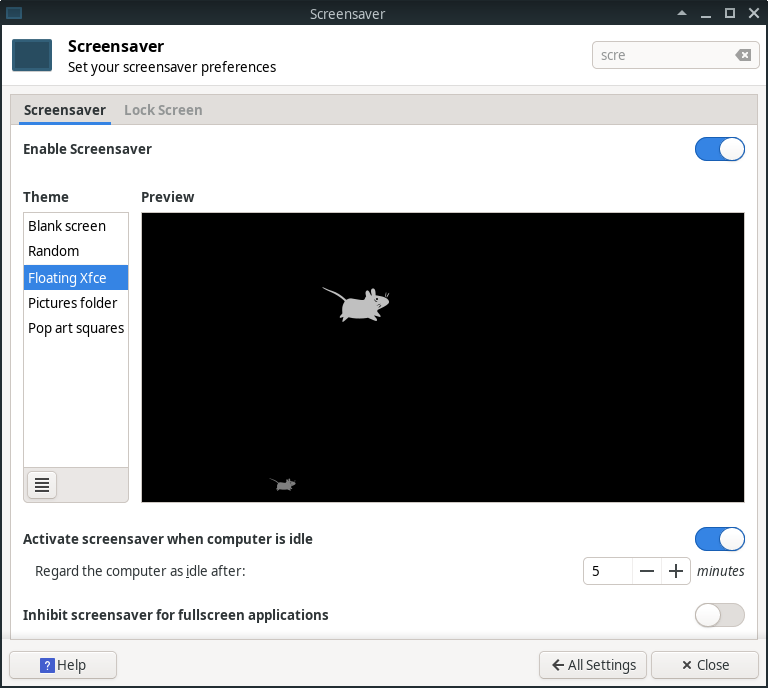The height and width of the screenshot is (688, 768).
Task: Switch to the Lock Screen tab
Action: click(163, 110)
